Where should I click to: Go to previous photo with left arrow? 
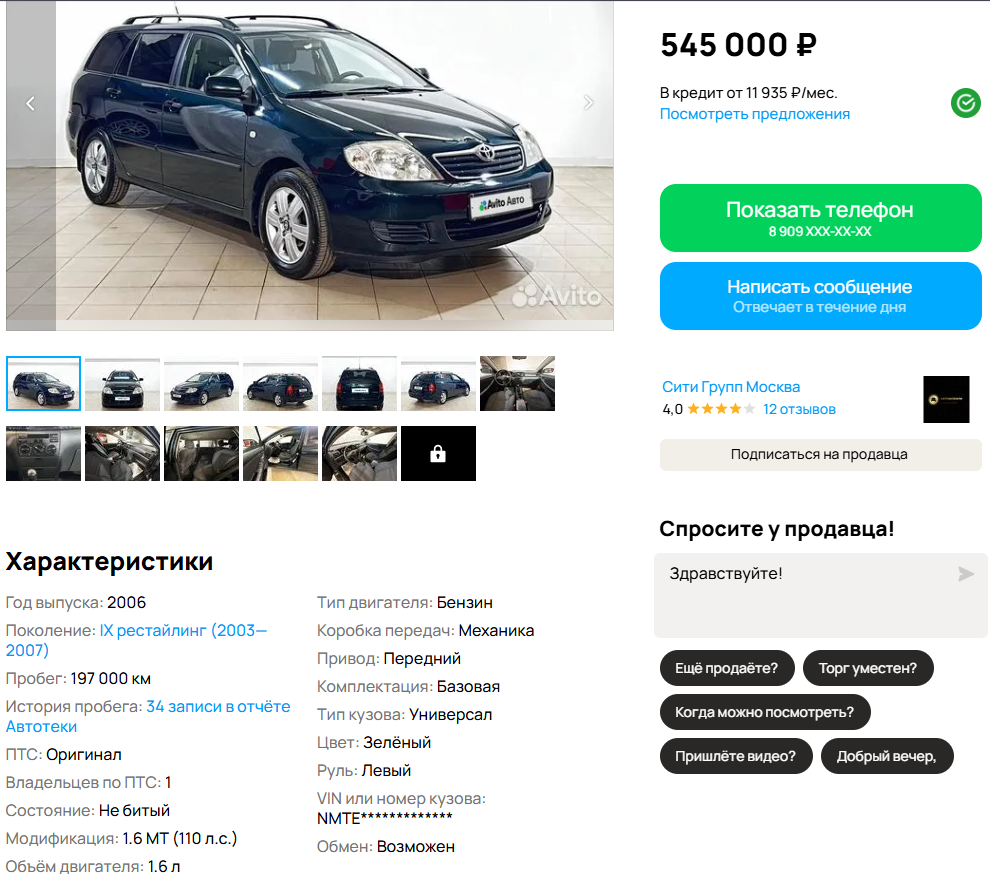pyautogui.click(x=30, y=103)
